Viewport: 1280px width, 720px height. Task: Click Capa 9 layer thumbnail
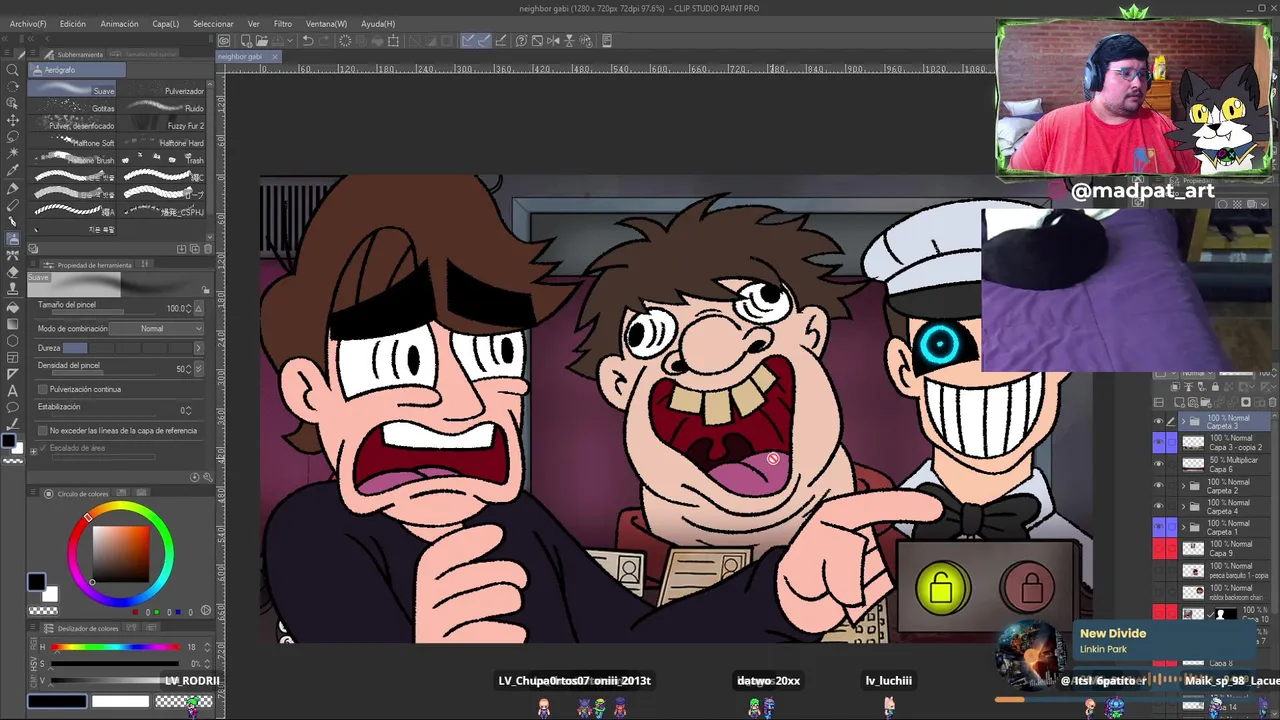point(1193,548)
